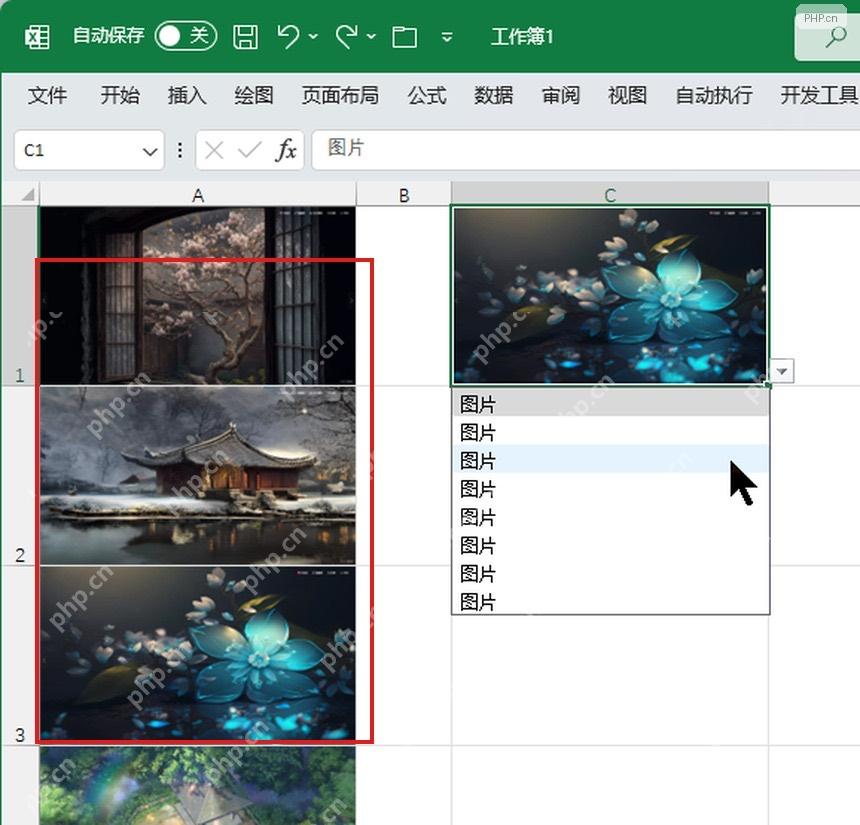Select column A header
Image resolution: width=860 pixels, height=825 pixels.
198,195
